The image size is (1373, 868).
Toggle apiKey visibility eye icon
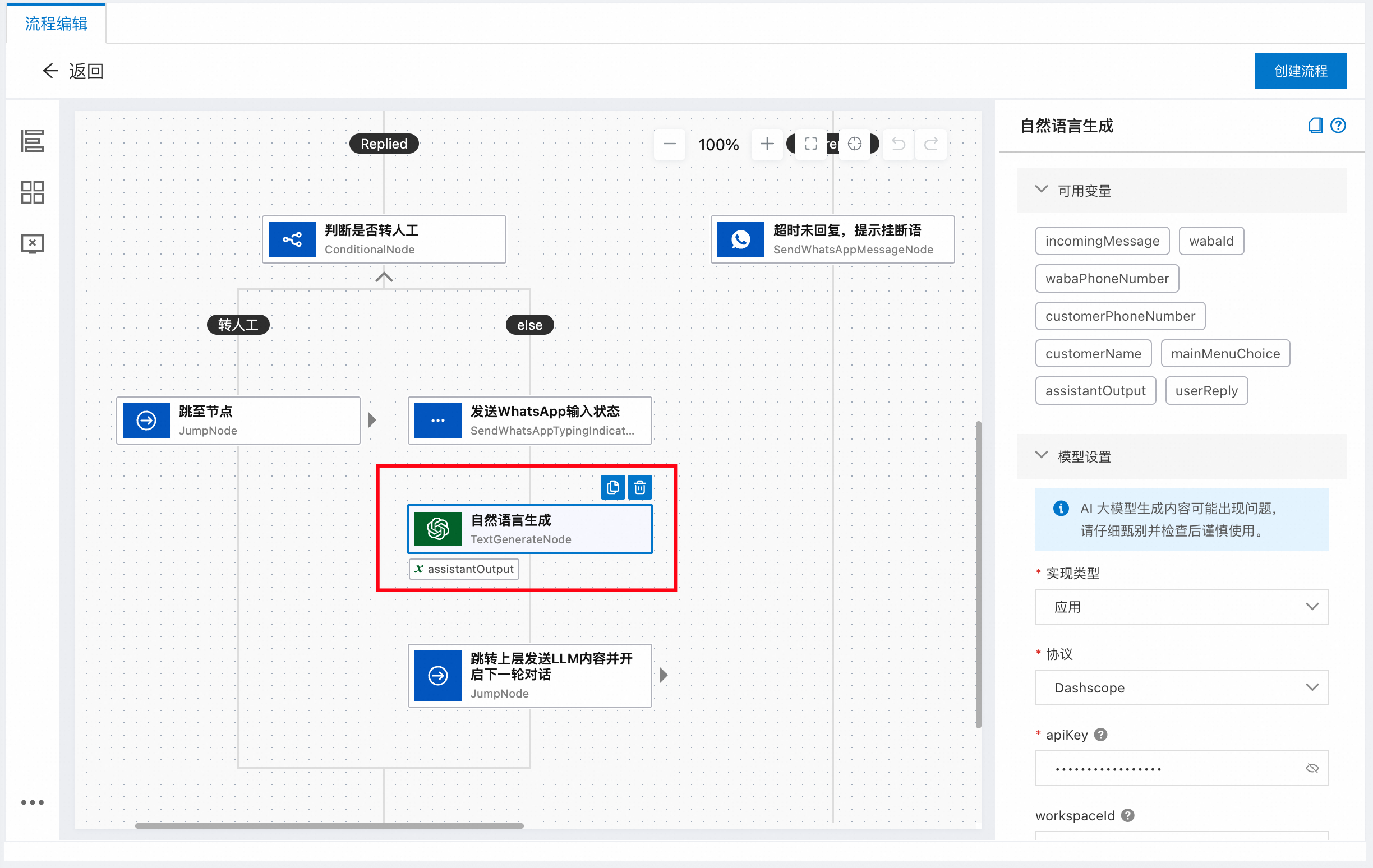[1312, 768]
